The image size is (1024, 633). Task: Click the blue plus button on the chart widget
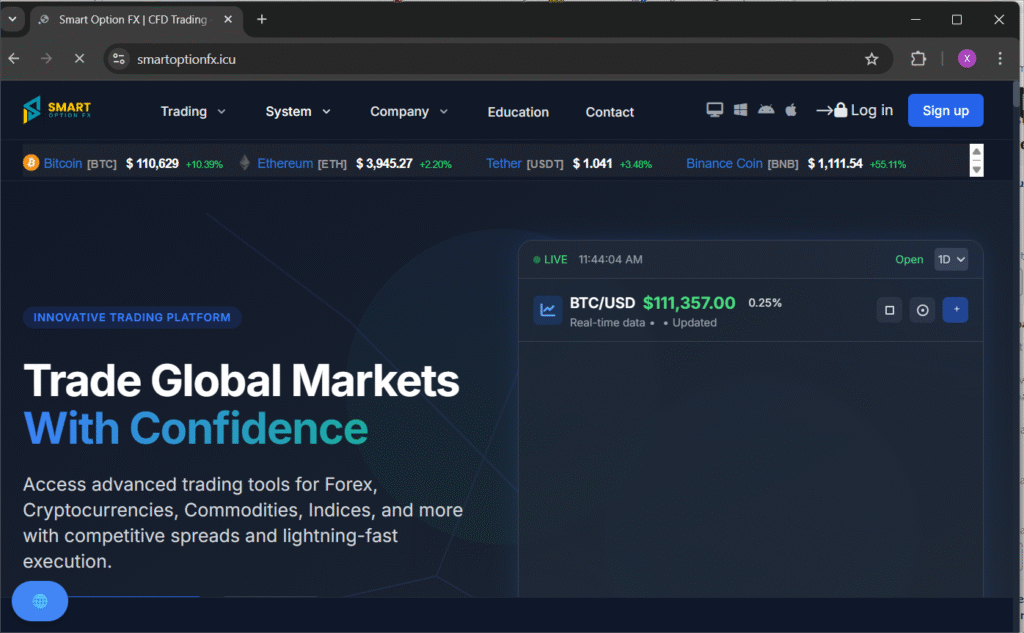point(955,310)
